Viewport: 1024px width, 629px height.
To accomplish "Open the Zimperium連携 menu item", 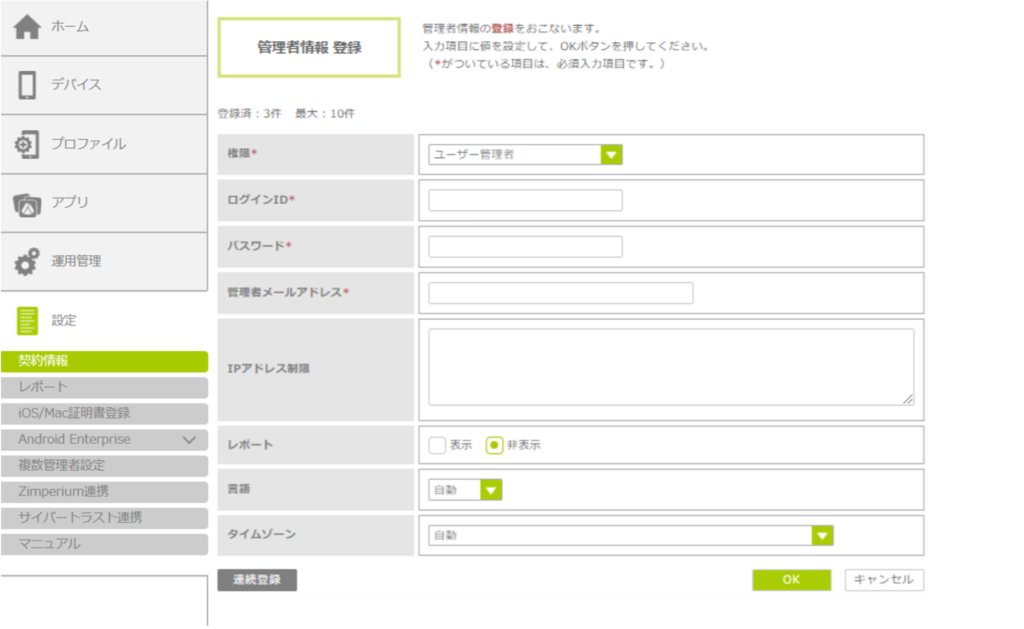I will coord(104,492).
